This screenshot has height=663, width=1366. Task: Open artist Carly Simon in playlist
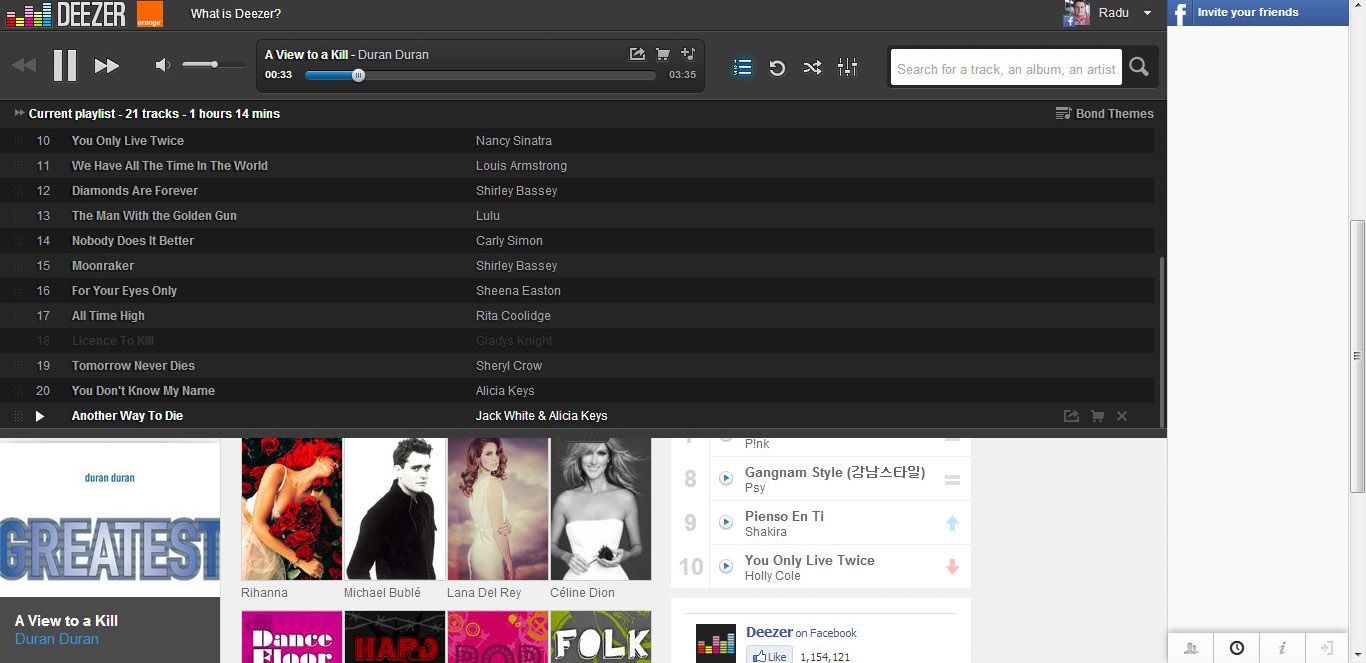509,241
